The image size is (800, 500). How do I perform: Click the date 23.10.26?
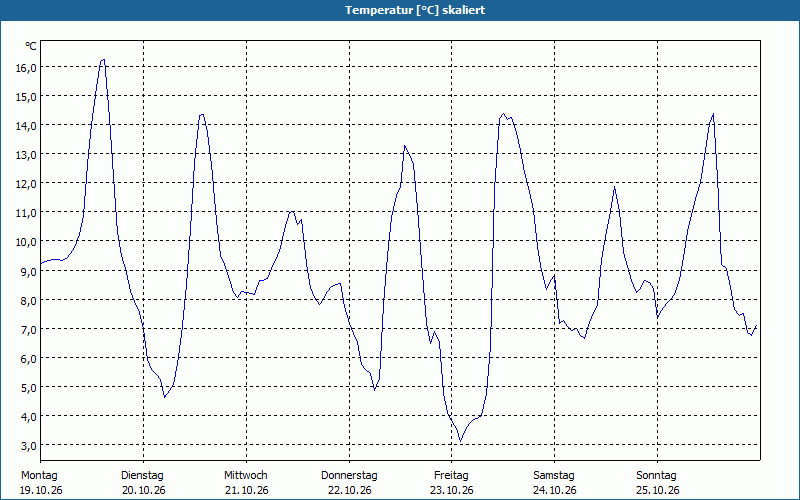pos(452,490)
